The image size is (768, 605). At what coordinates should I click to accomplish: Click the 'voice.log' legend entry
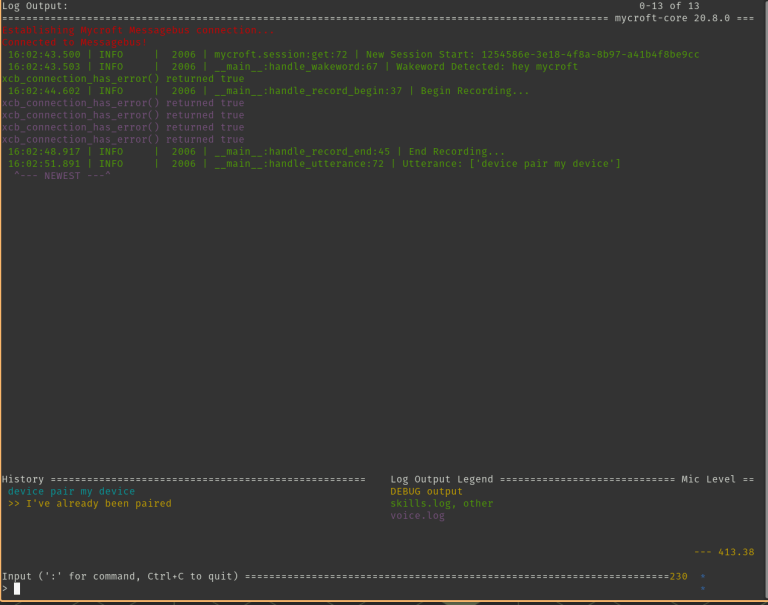click(x=417, y=515)
